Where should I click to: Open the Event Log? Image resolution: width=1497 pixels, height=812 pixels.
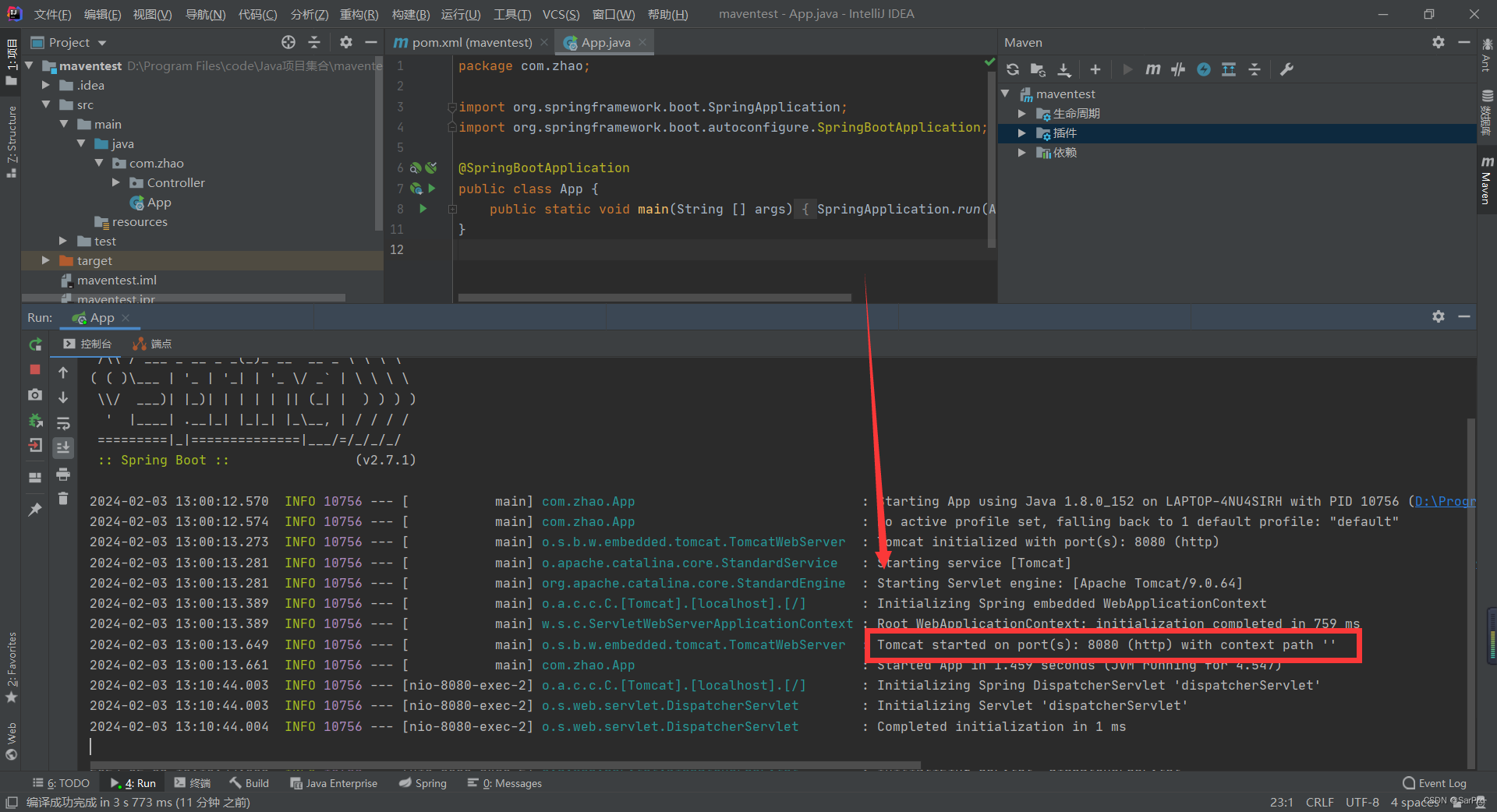pyautogui.click(x=1435, y=783)
